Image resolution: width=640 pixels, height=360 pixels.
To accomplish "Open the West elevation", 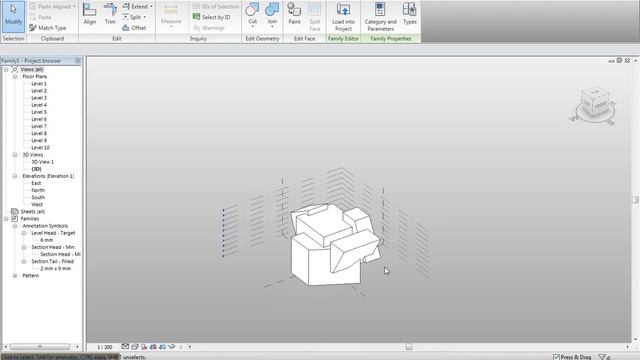I will (x=37, y=204).
